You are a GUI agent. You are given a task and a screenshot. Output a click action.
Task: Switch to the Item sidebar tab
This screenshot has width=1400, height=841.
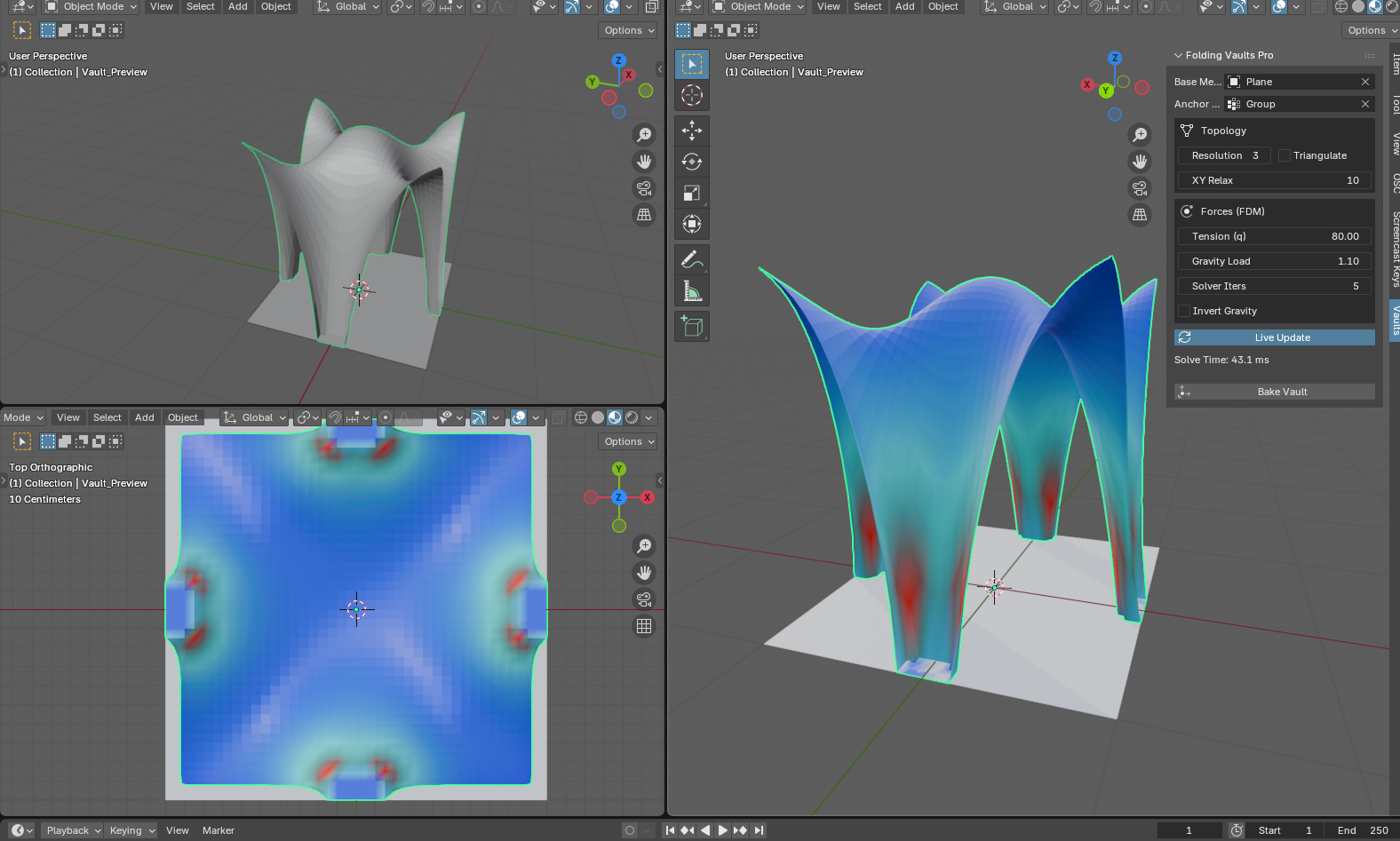[1396, 64]
